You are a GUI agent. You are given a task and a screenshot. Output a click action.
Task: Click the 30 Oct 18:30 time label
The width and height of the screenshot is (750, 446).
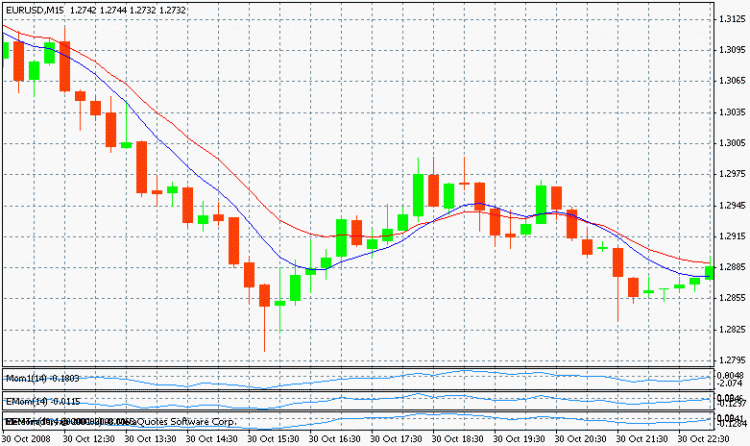[x=456, y=438]
